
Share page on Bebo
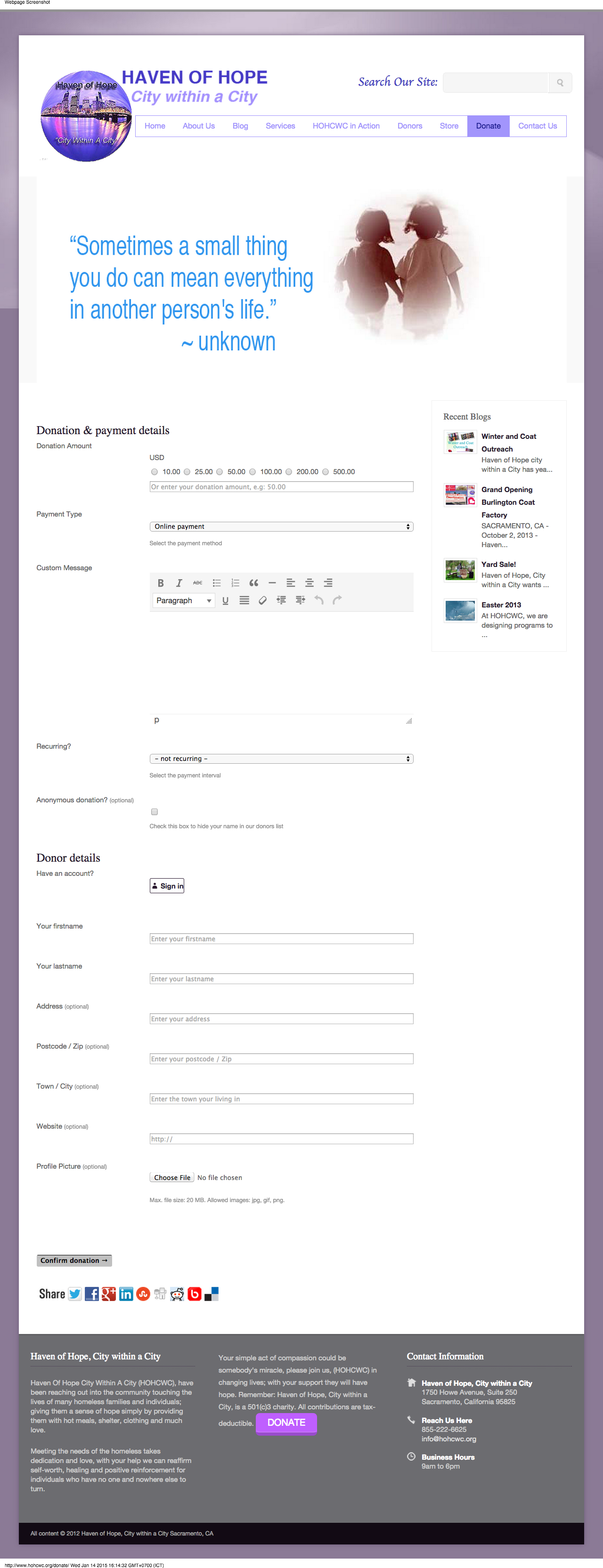coord(194,1293)
